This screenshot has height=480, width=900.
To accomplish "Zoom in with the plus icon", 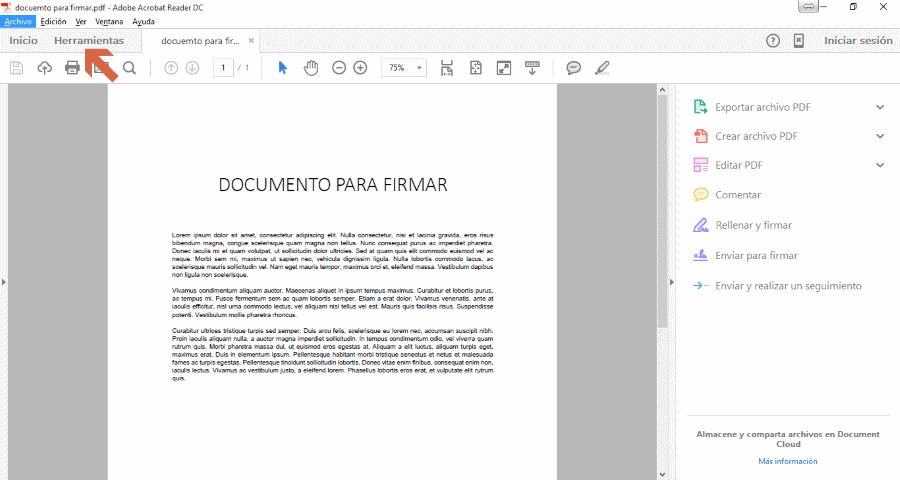I will pos(360,68).
